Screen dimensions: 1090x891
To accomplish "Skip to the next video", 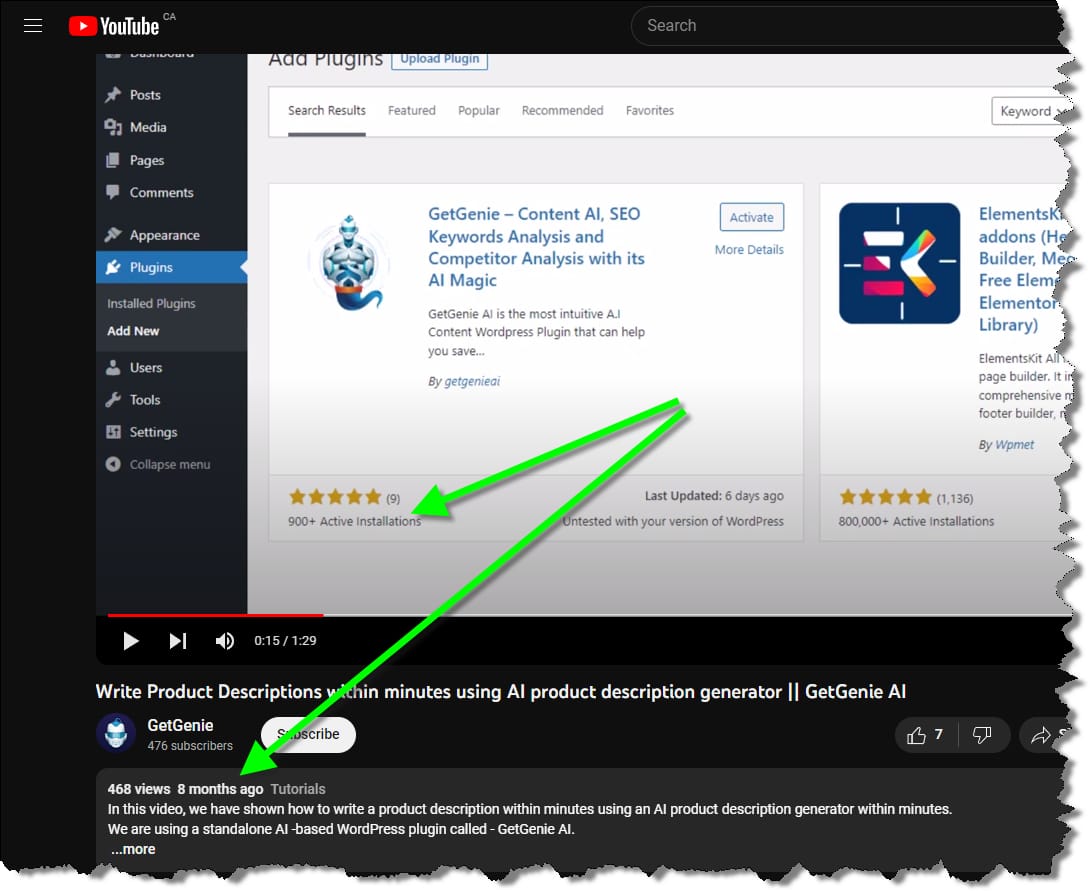I will 178,641.
